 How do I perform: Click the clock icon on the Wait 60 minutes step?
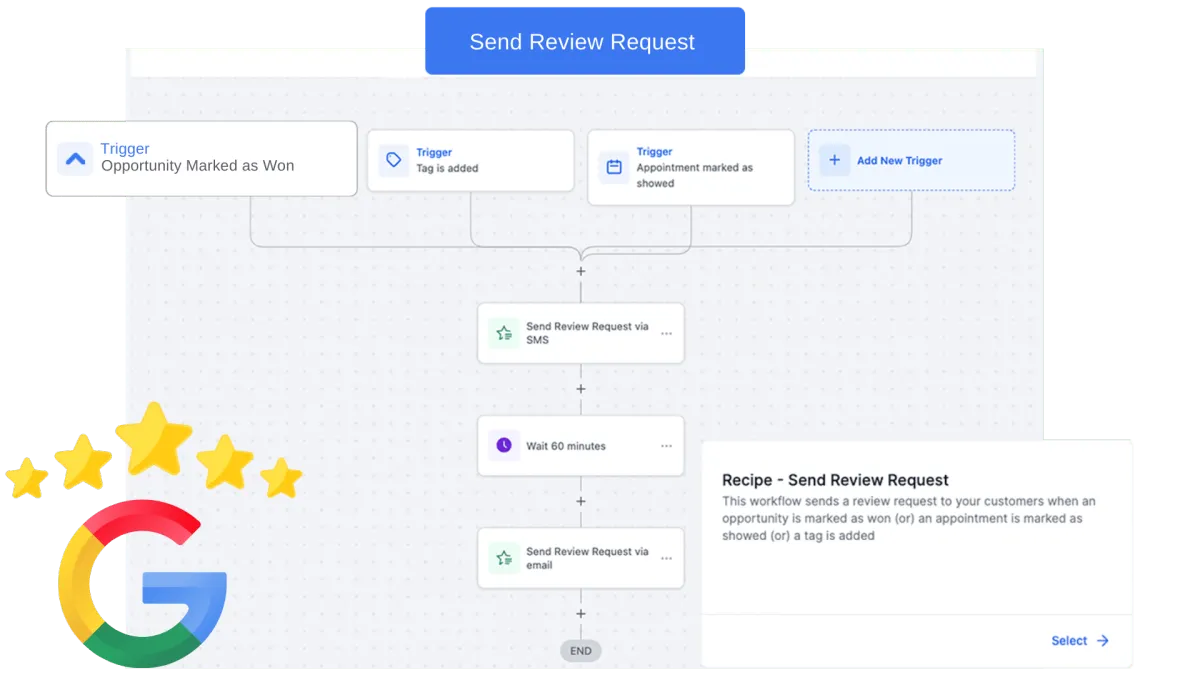tap(503, 445)
